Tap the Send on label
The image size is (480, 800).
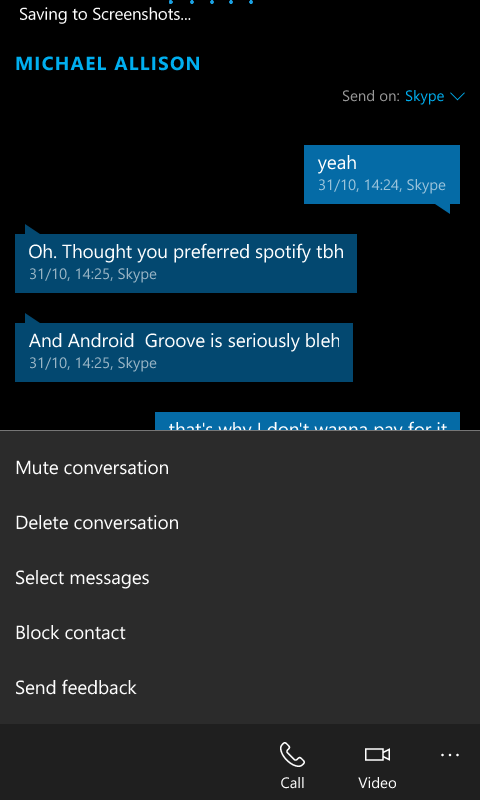(x=371, y=96)
